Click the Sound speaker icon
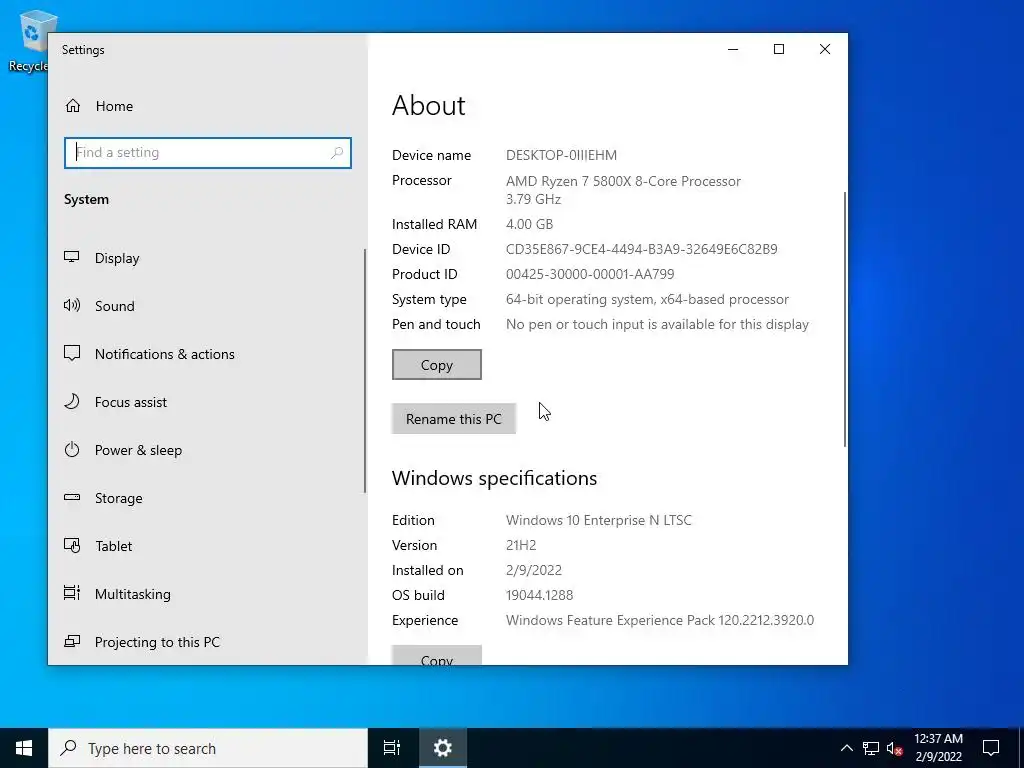The image size is (1024, 768). point(72,306)
